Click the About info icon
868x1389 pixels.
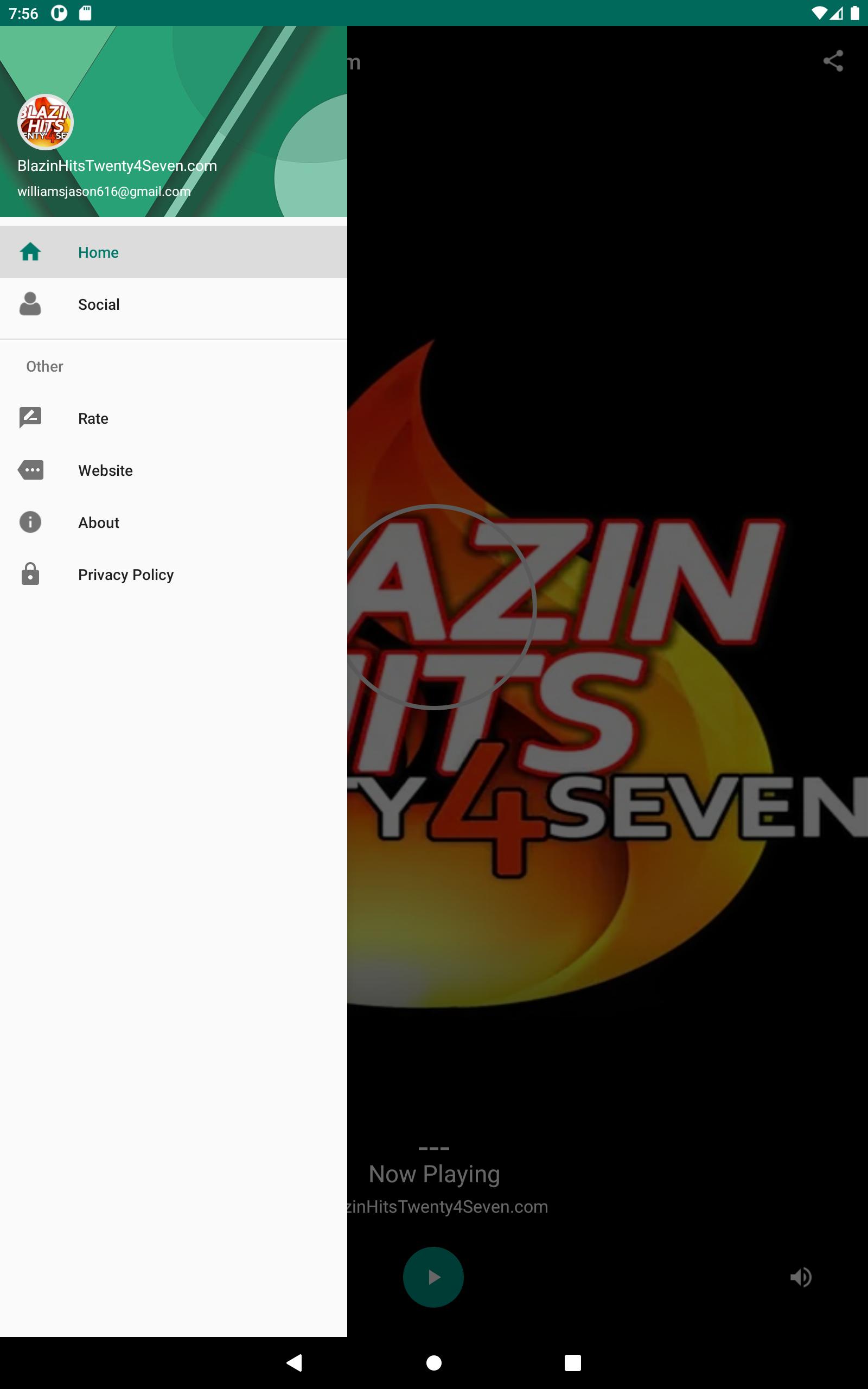pos(30,522)
